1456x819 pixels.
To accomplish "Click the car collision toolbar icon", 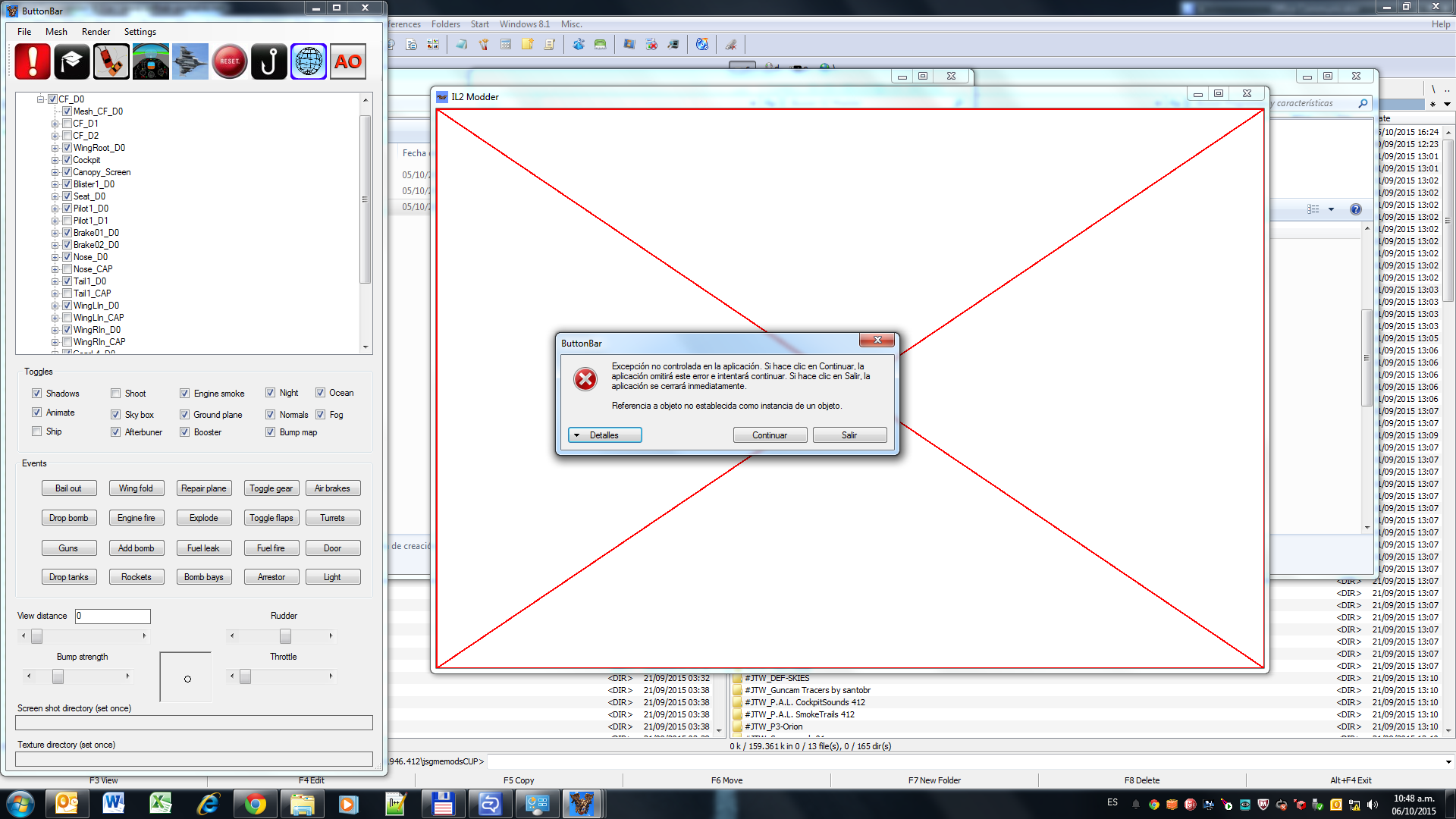I will pyautogui.click(x=111, y=61).
